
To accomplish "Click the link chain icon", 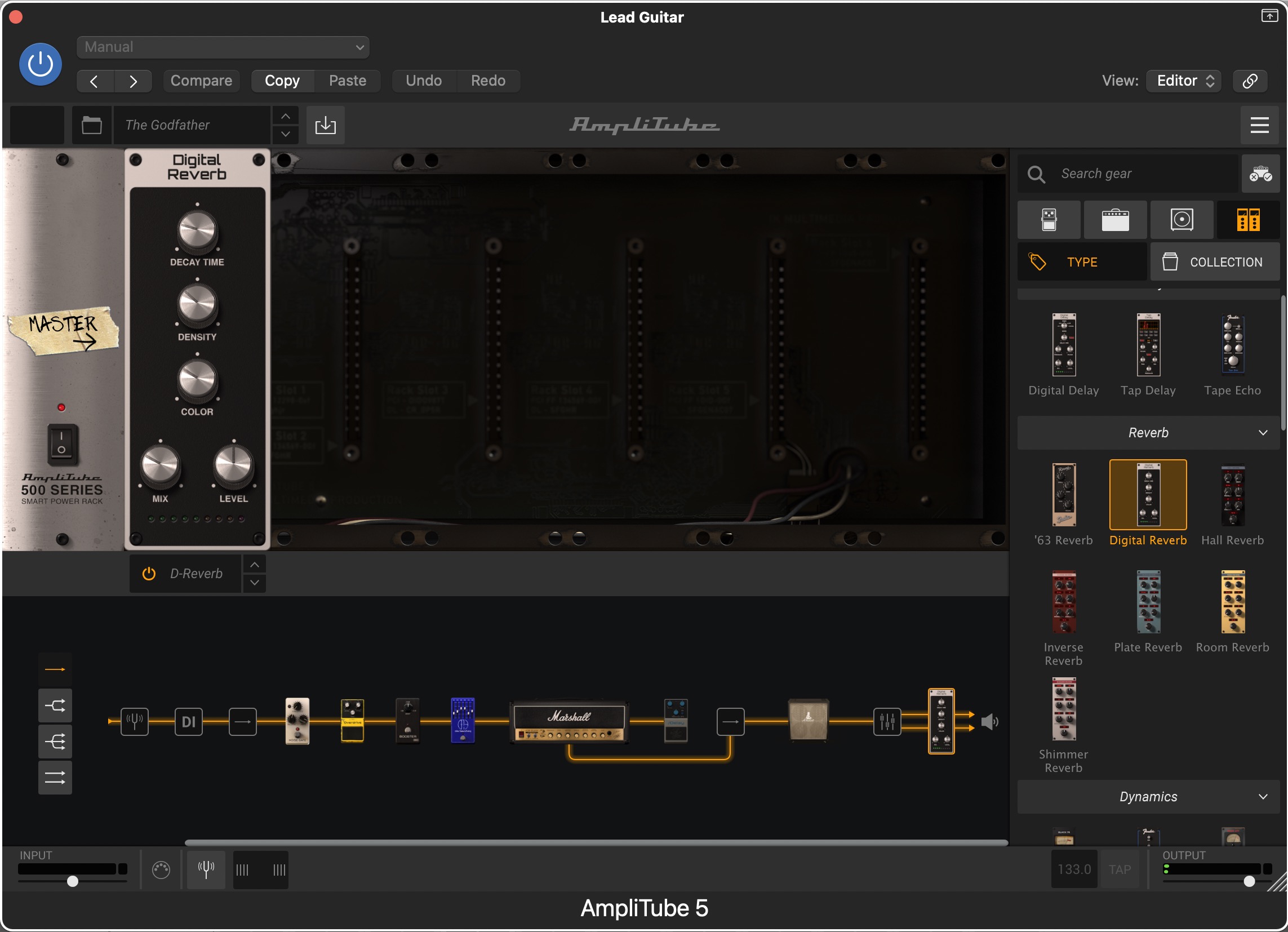I will (x=1250, y=81).
